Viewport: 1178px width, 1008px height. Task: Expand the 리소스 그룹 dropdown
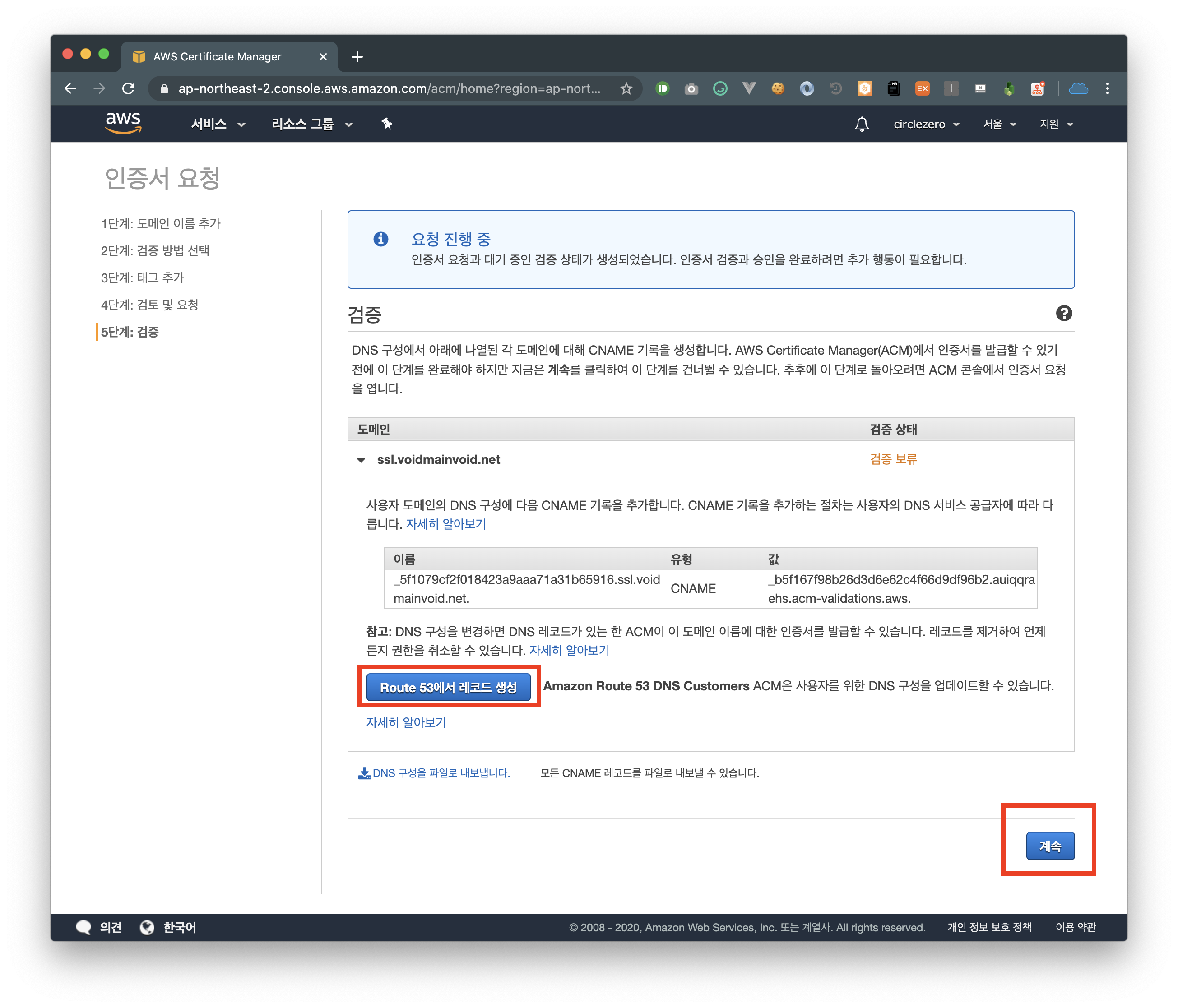click(311, 124)
